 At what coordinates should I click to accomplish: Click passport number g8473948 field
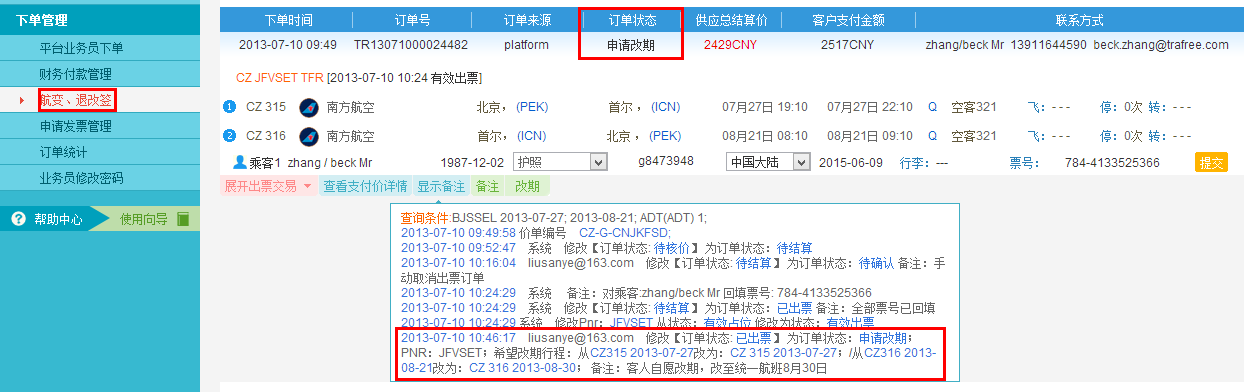666,161
